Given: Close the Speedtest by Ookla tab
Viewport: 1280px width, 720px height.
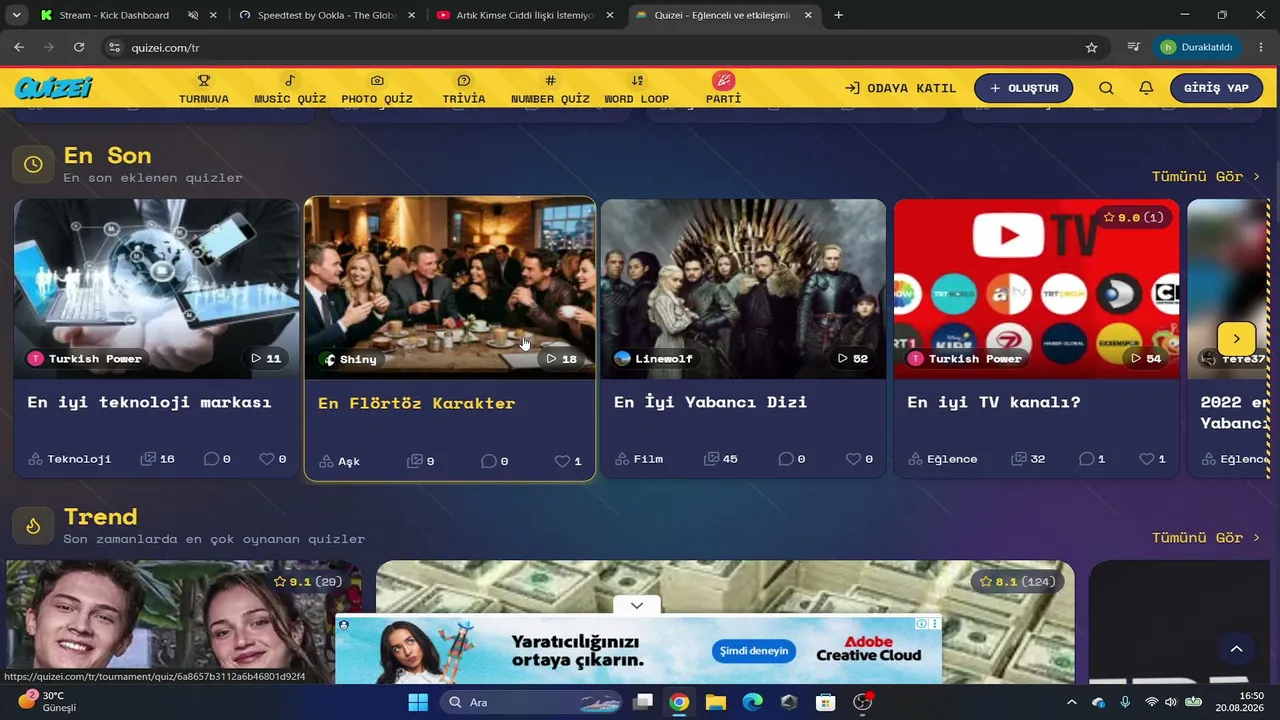Looking at the screenshot, I should (411, 15).
